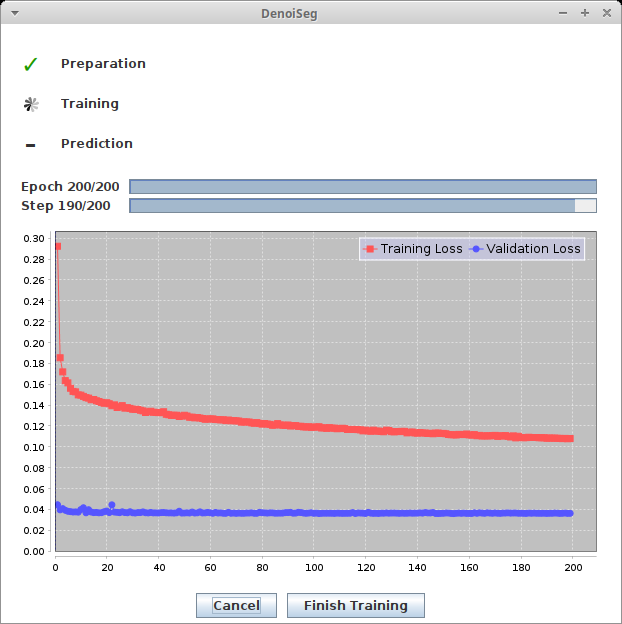Click the Epoch 200/200 label

coord(70,187)
